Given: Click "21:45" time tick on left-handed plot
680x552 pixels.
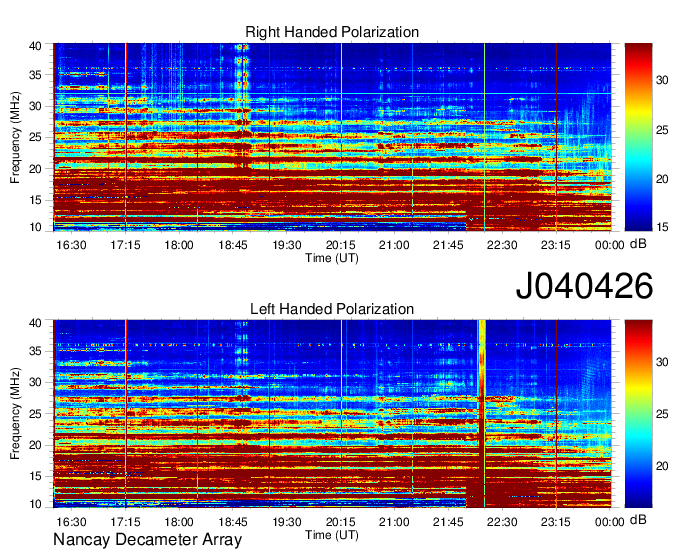Looking at the screenshot, I should pos(448,522).
